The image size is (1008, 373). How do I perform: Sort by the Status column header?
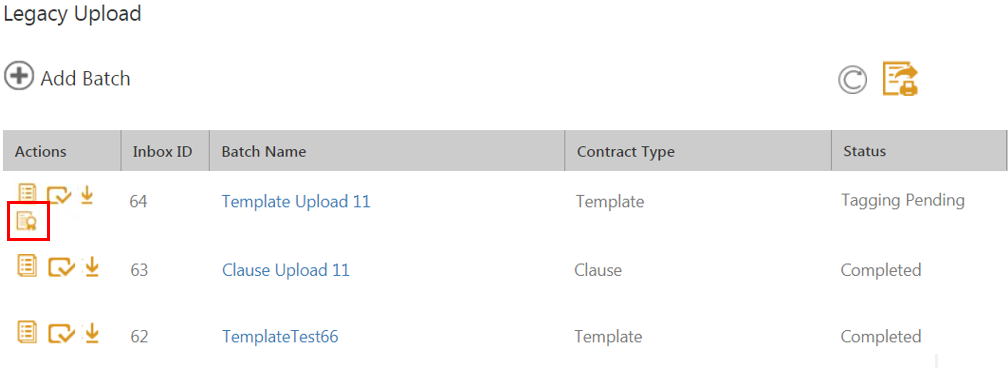point(864,151)
